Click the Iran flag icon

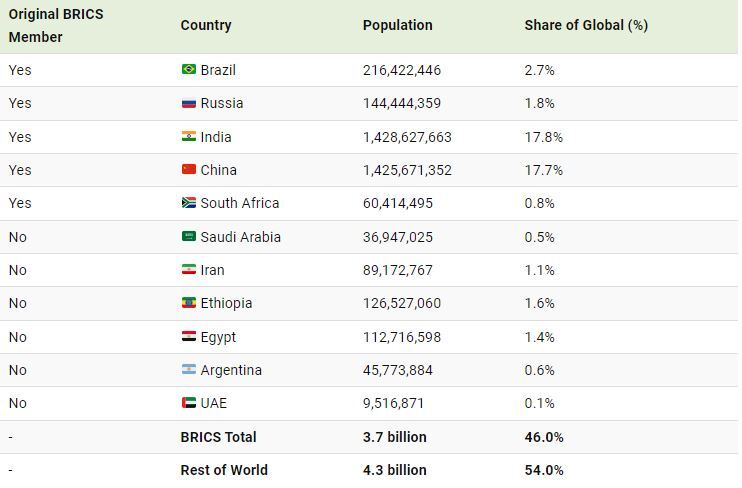[189, 269]
